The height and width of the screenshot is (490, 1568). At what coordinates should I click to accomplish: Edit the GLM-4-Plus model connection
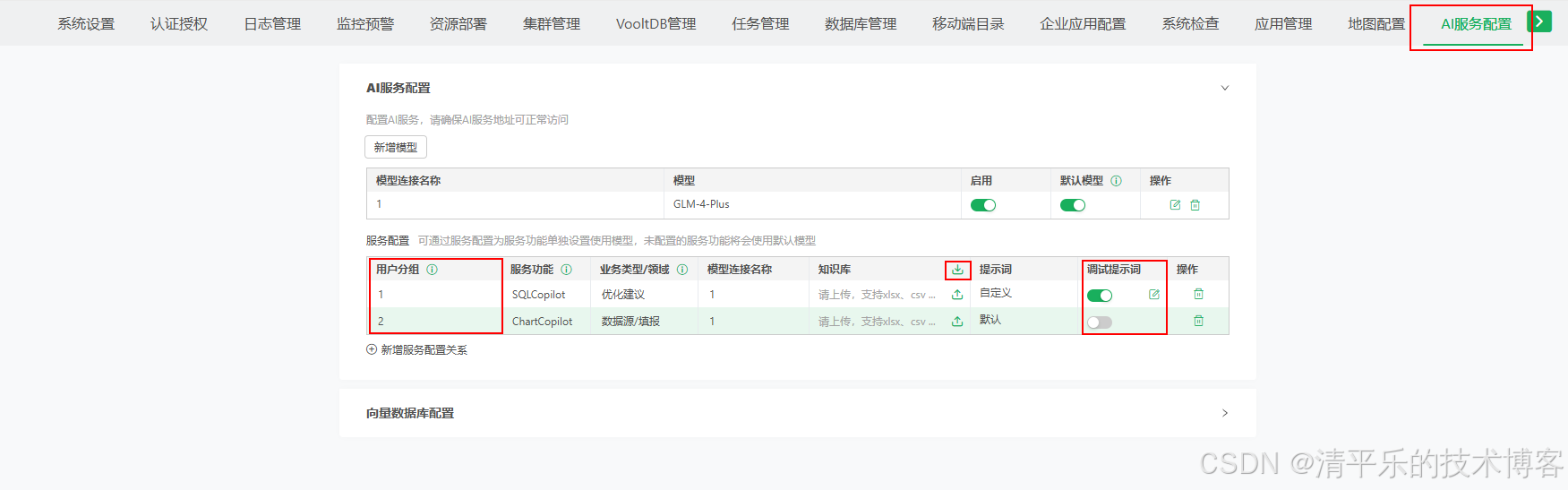coord(1175,205)
